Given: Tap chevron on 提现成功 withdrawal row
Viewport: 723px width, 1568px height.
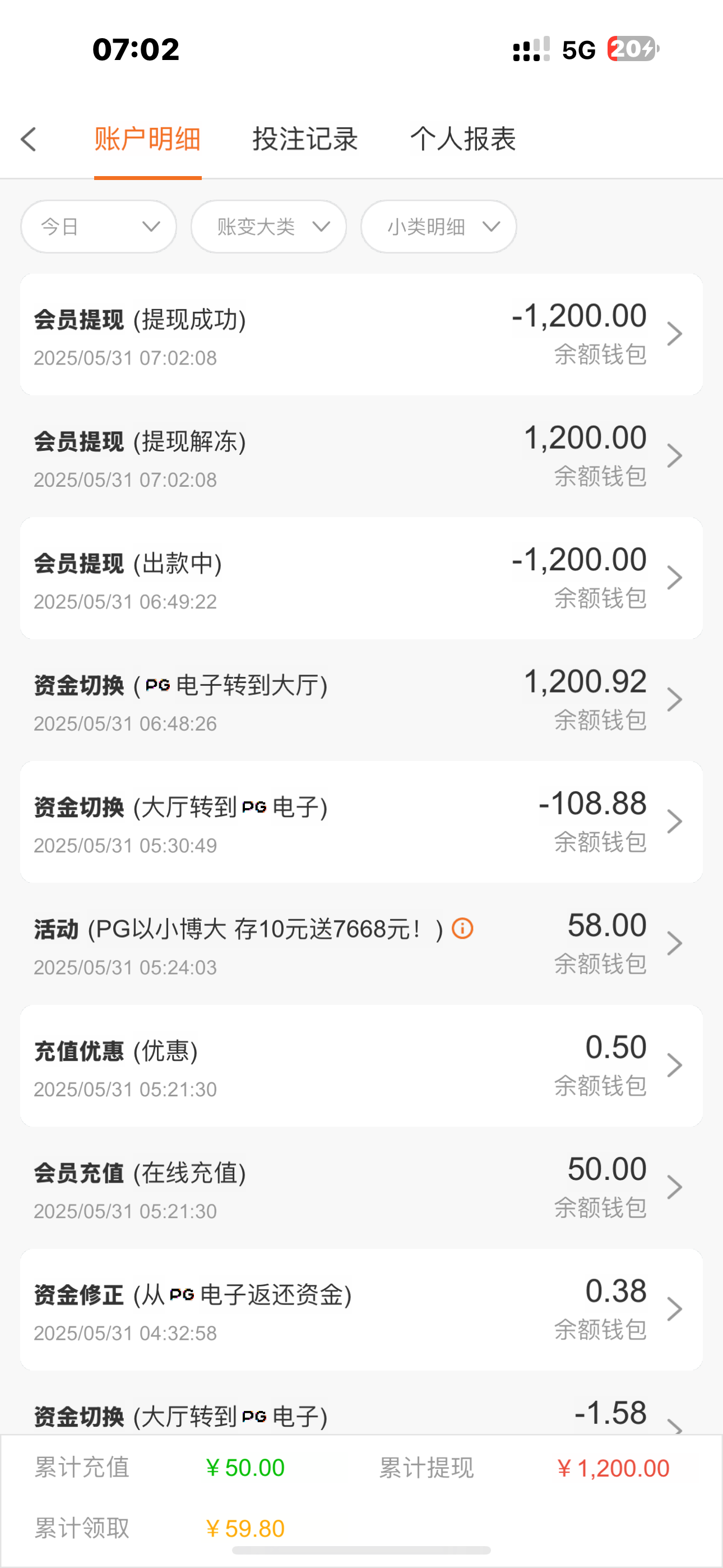Looking at the screenshot, I should point(674,334).
